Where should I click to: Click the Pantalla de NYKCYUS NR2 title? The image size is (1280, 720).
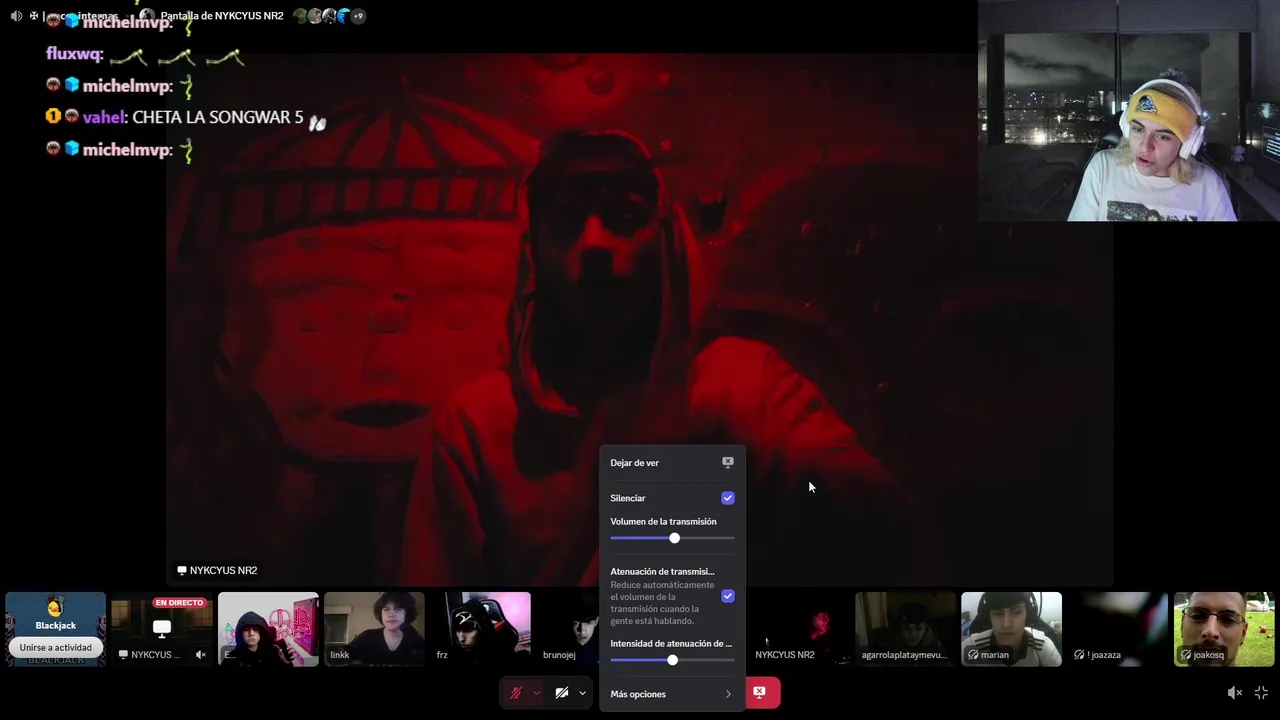222,16
